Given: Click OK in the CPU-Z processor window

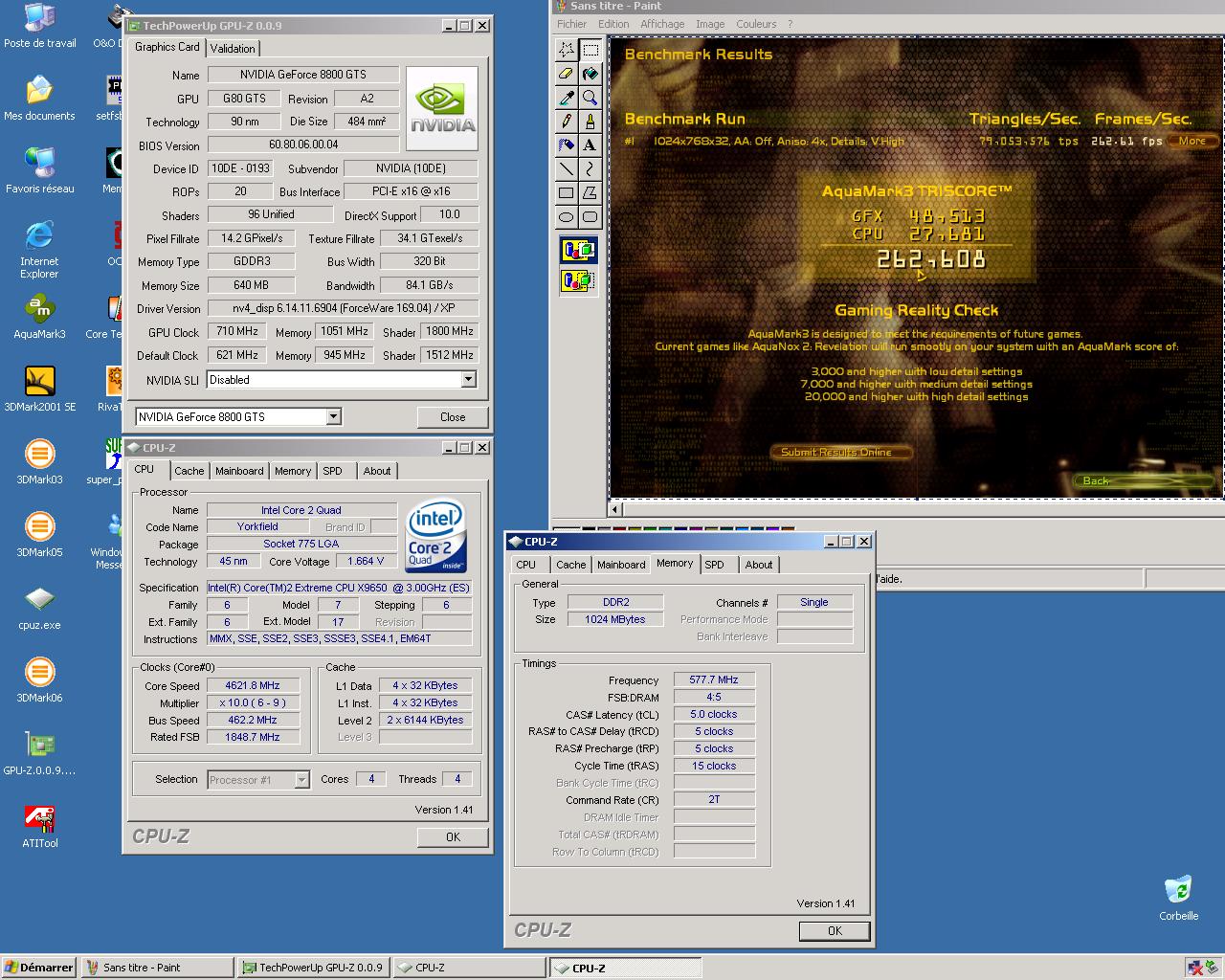Looking at the screenshot, I should [x=453, y=836].
